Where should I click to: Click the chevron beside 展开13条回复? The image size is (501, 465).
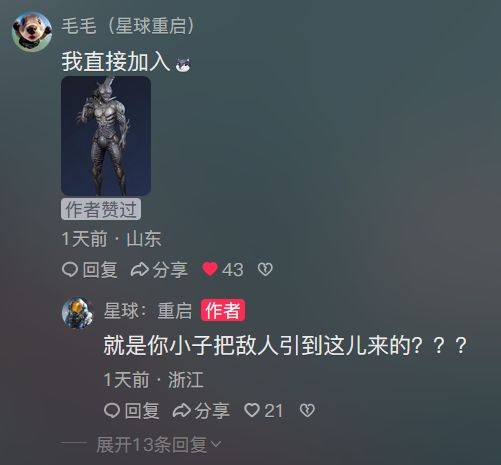(216, 444)
